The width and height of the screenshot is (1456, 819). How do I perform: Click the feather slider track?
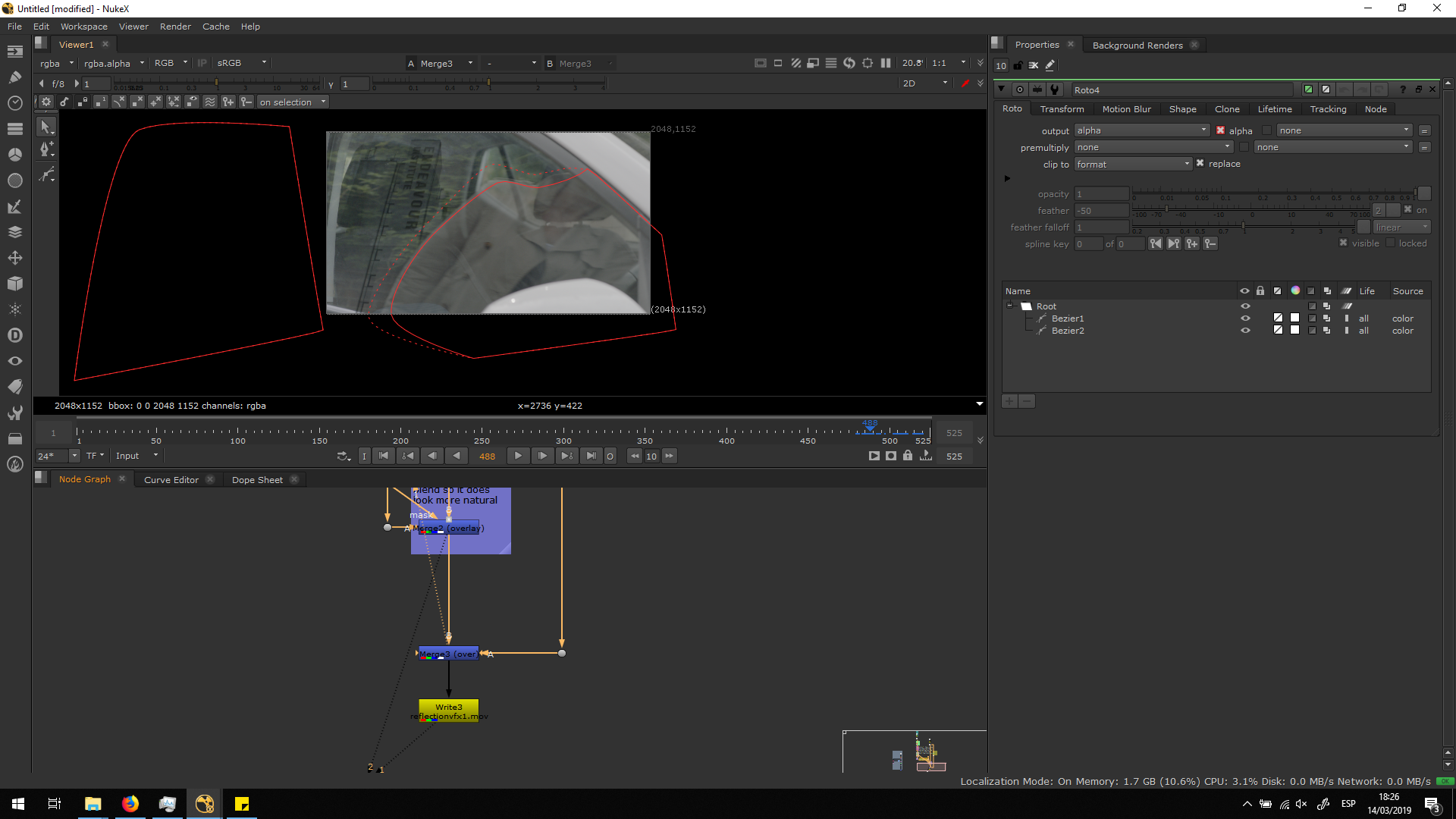(x=1251, y=211)
